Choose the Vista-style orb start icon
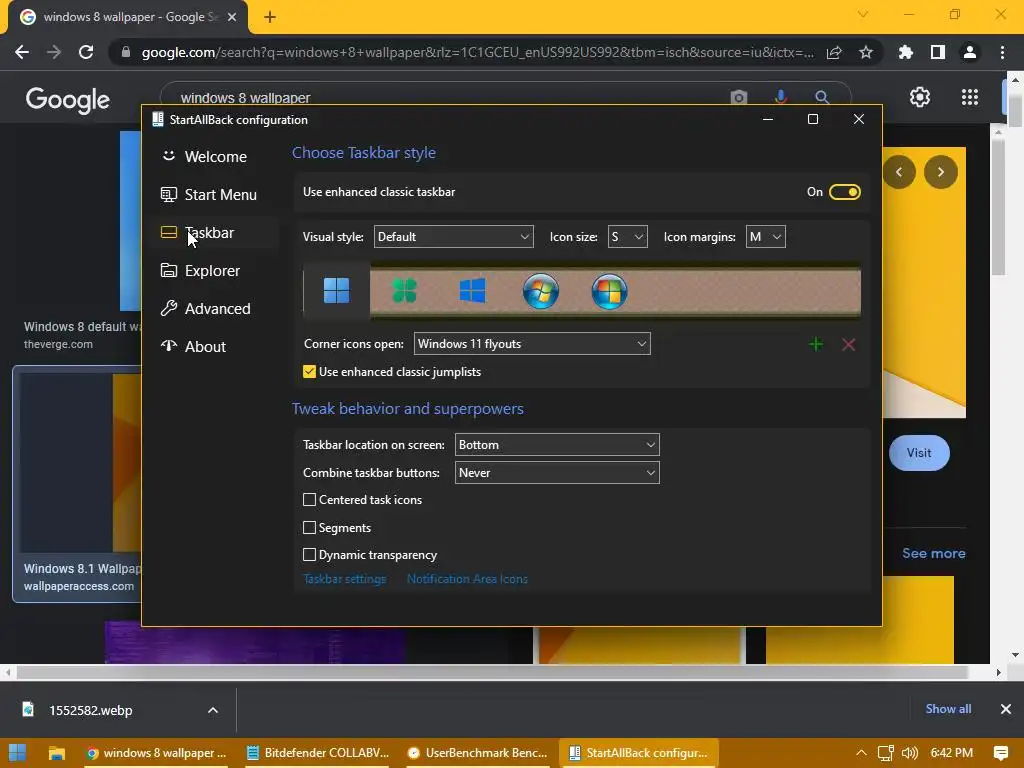Image resolution: width=1024 pixels, height=768 pixels. (609, 291)
